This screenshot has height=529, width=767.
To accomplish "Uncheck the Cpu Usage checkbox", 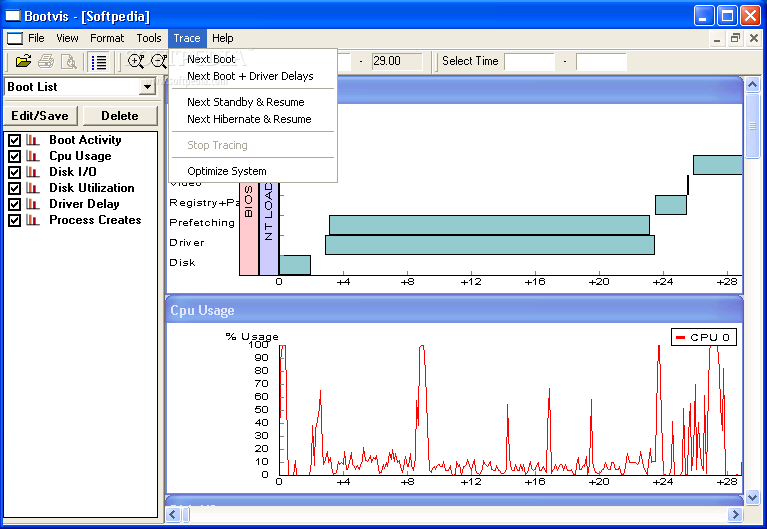I will tap(14, 156).
